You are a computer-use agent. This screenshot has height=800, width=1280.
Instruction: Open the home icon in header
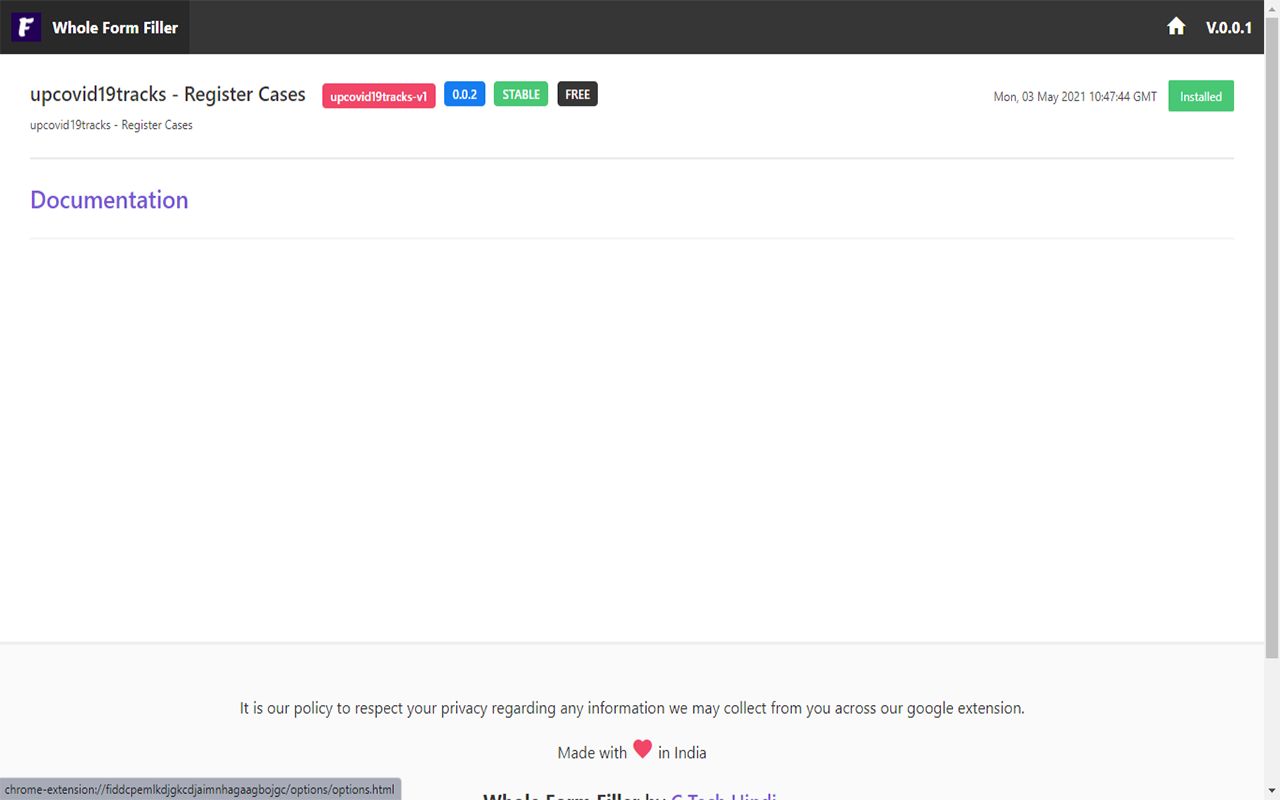coord(1176,27)
